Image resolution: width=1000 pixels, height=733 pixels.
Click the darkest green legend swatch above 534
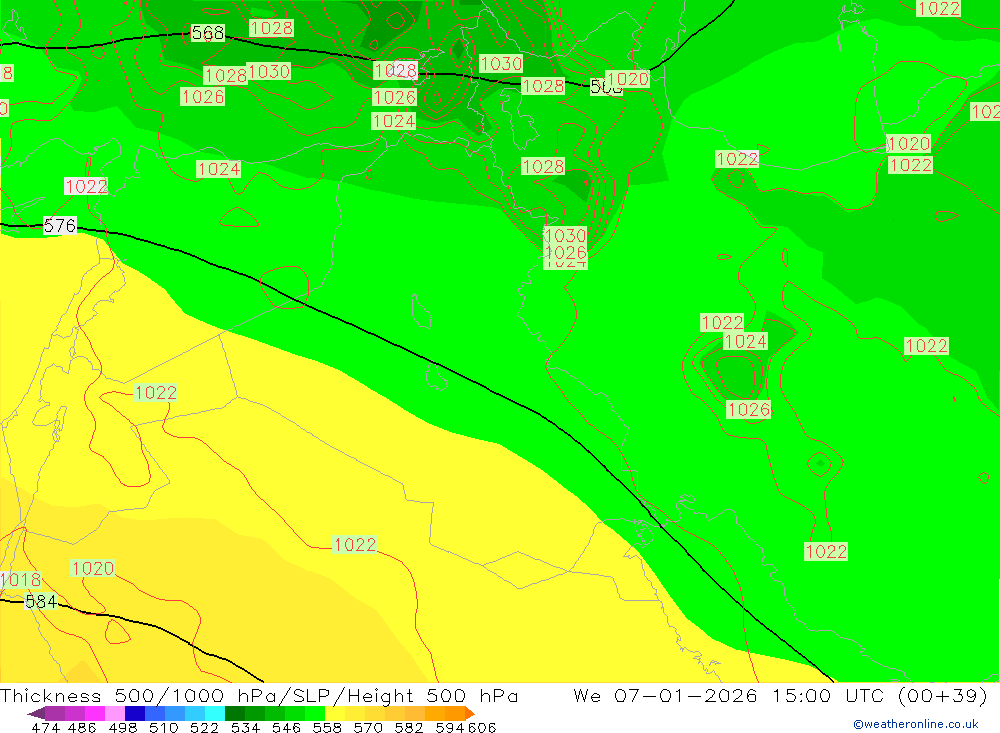(x=235, y=713)
